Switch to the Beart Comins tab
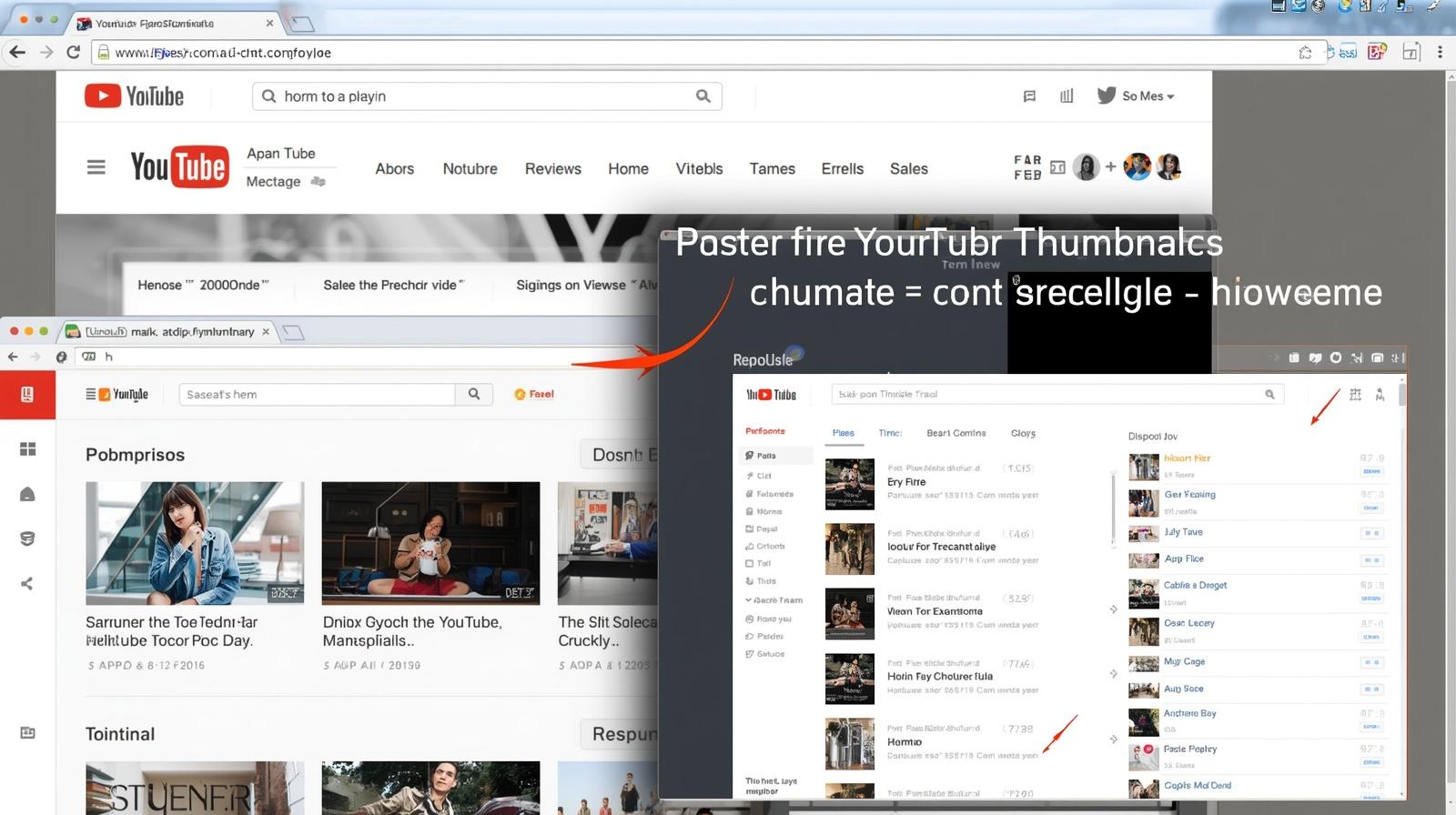Image resolution: width=1456 pixels, height=815 pixels. (955, 433)
